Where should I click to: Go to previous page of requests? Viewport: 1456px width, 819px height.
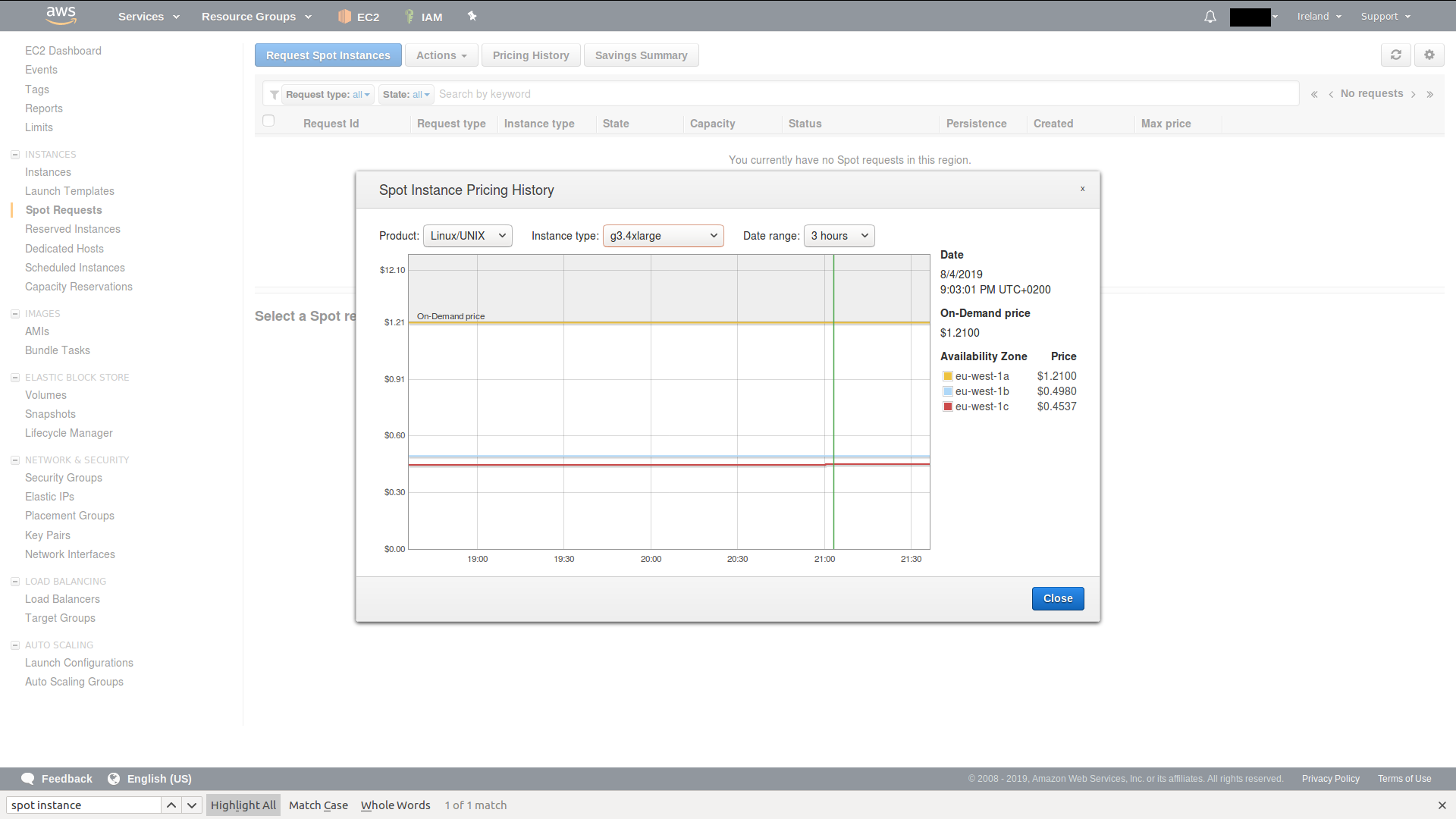[x=1331, y=94]
